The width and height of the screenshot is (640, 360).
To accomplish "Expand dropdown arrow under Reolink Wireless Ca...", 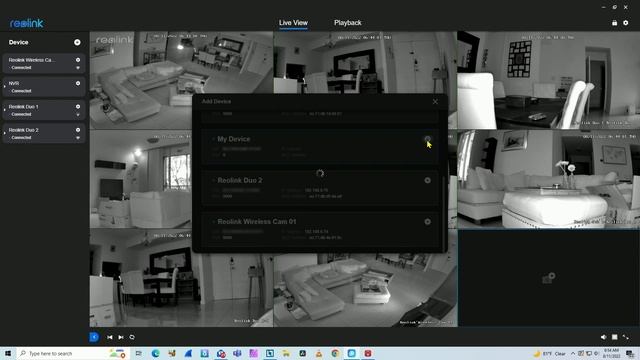I will (x=78, y=68).
